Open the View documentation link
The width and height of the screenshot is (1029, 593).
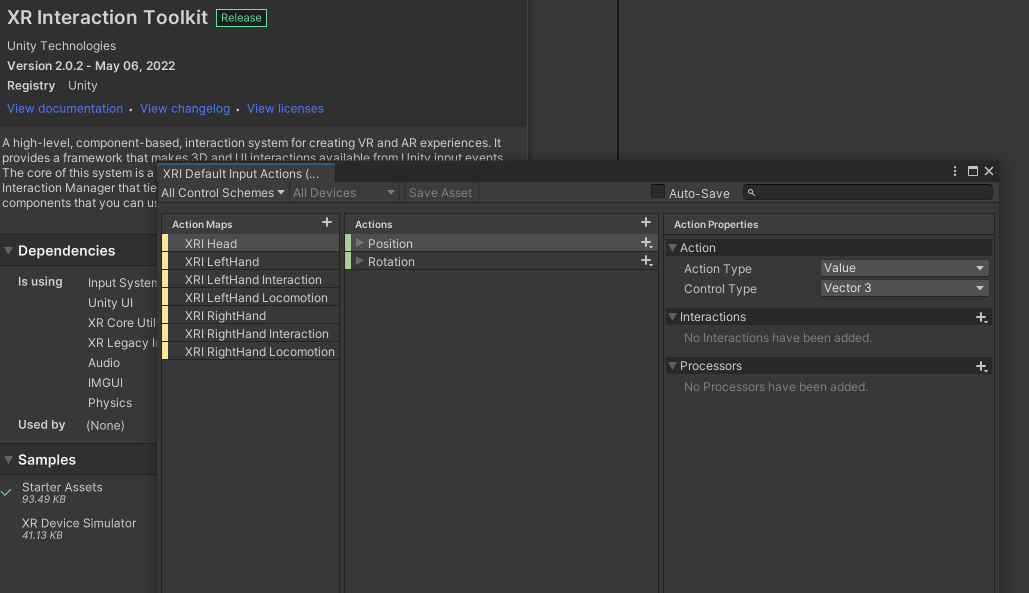(x=65, y=109)
